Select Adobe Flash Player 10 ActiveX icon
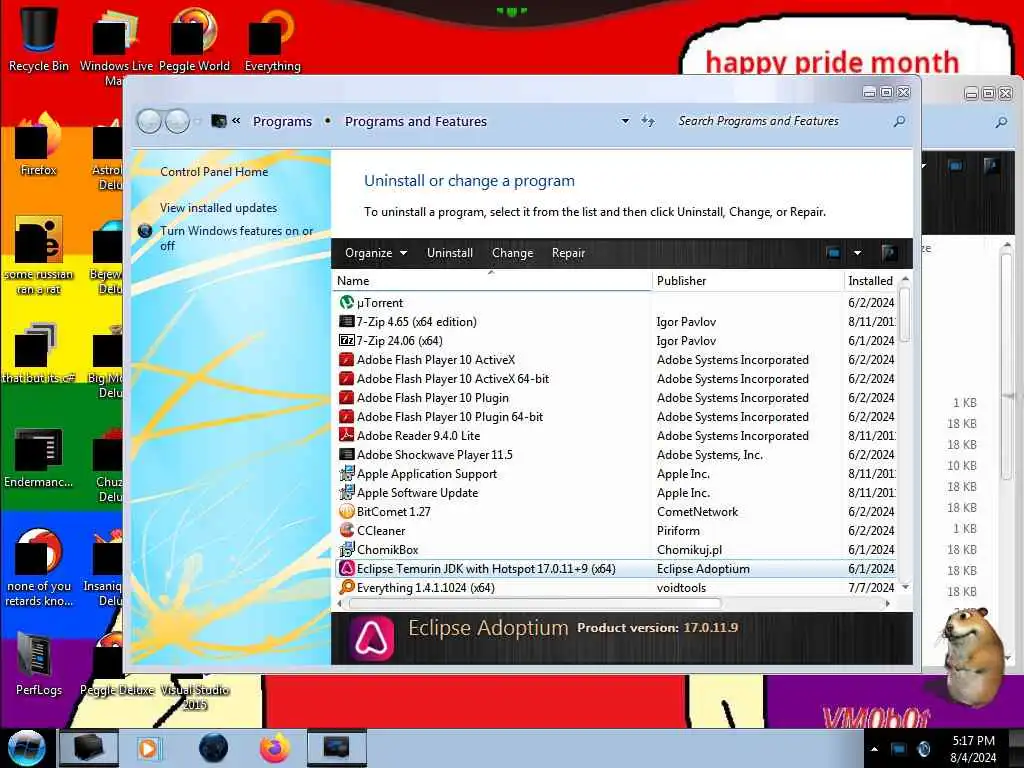1024x768 pixels. coord(346,359)
